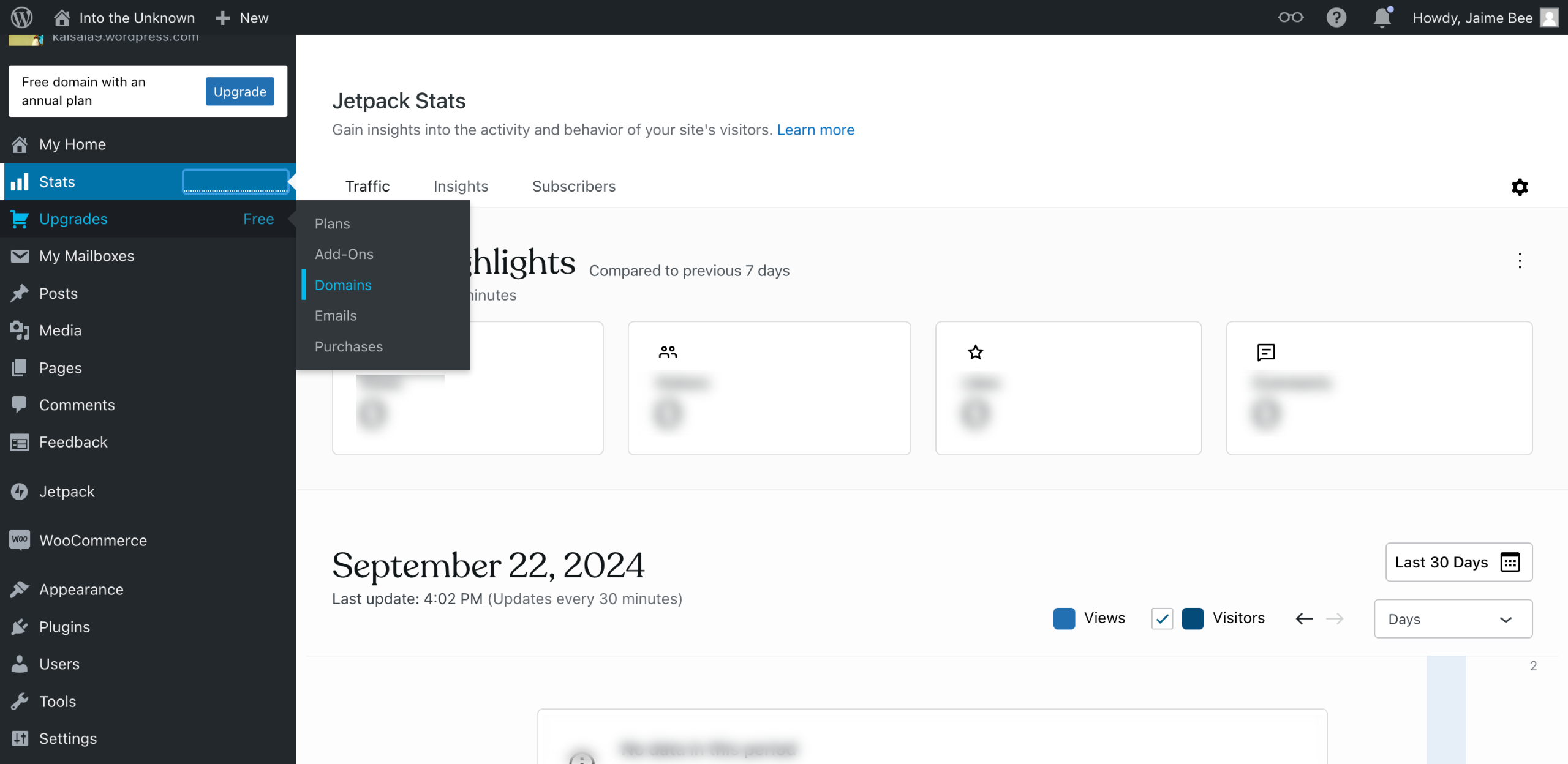Toggle the Visitors checkbox
This screenshot has height=764, width=1568.
pos(1162,618)
